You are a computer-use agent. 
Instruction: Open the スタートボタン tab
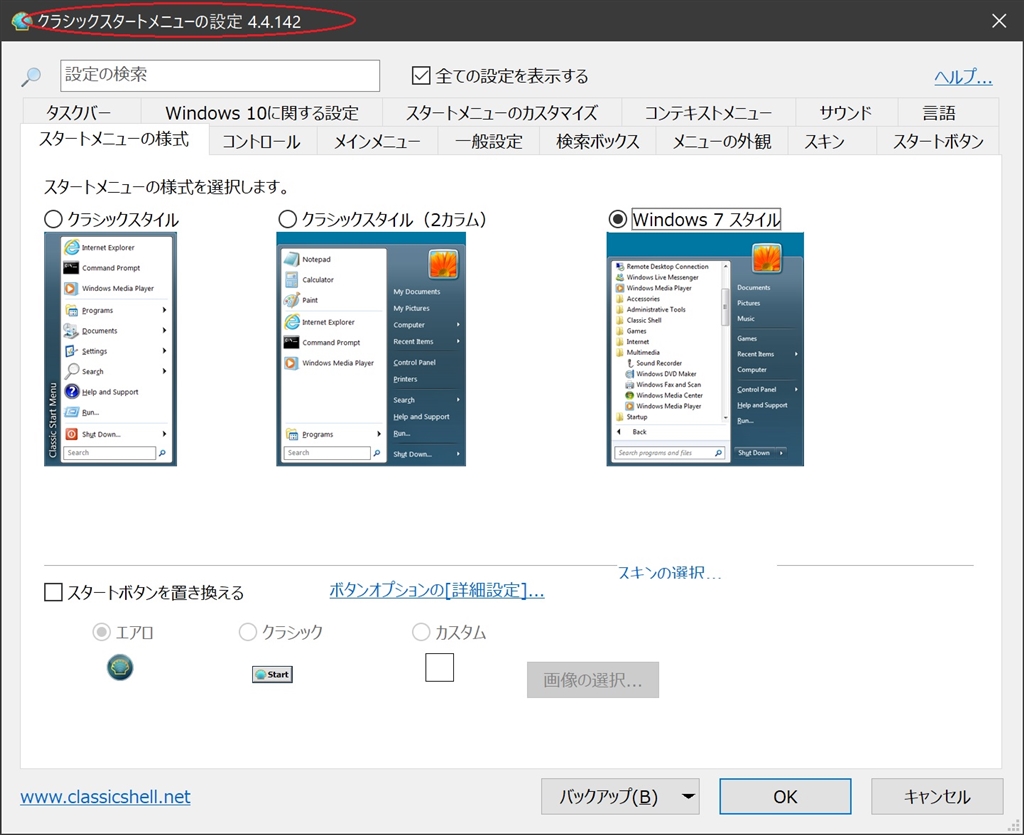(x=938, y=141)
